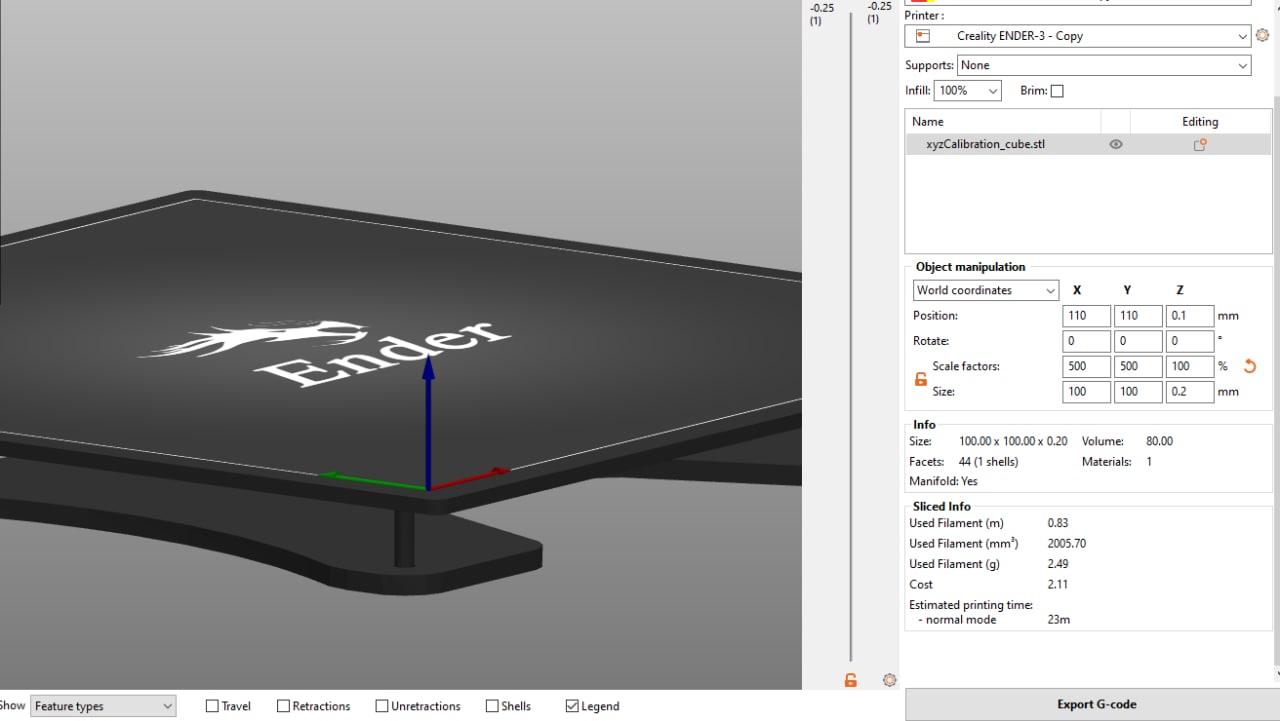This screenshot has height=721, width=1280.
Task: Click the printer preset icon in Creality dropdown
Action: [923, 36]
